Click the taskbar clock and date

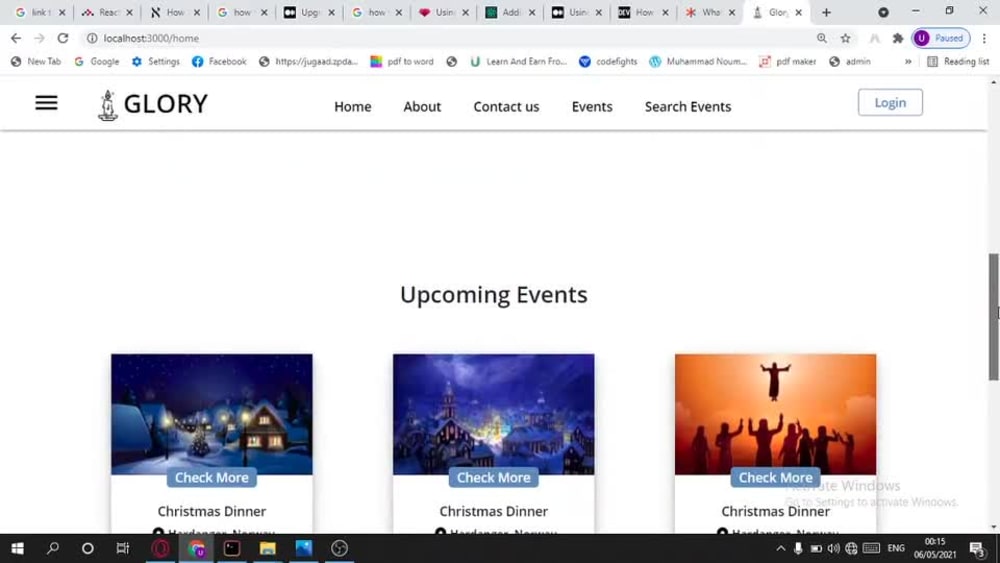(x=935, y=548)
